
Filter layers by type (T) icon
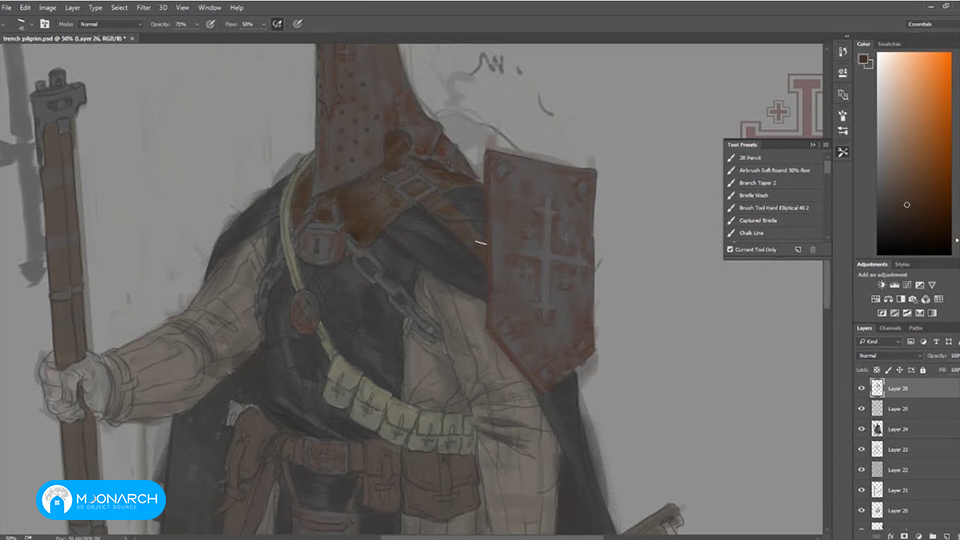tap(936, 342)
